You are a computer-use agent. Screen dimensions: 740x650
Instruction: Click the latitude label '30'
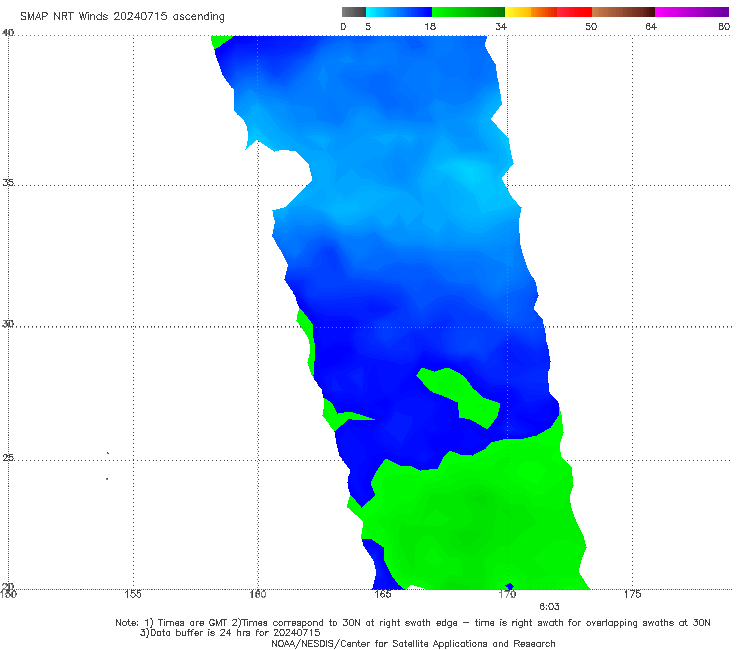click(x=8, y=323)
